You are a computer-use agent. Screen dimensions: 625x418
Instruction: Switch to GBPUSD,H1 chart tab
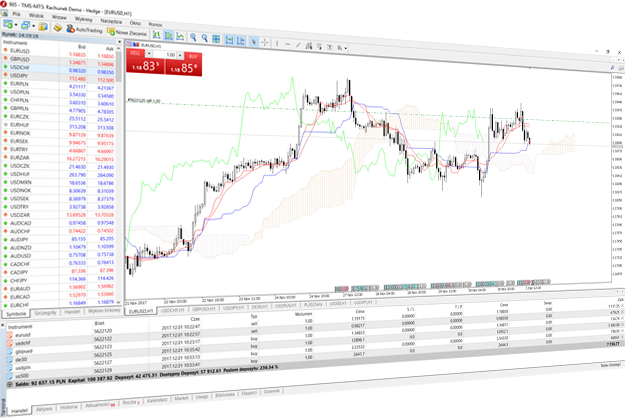[204, 308]
